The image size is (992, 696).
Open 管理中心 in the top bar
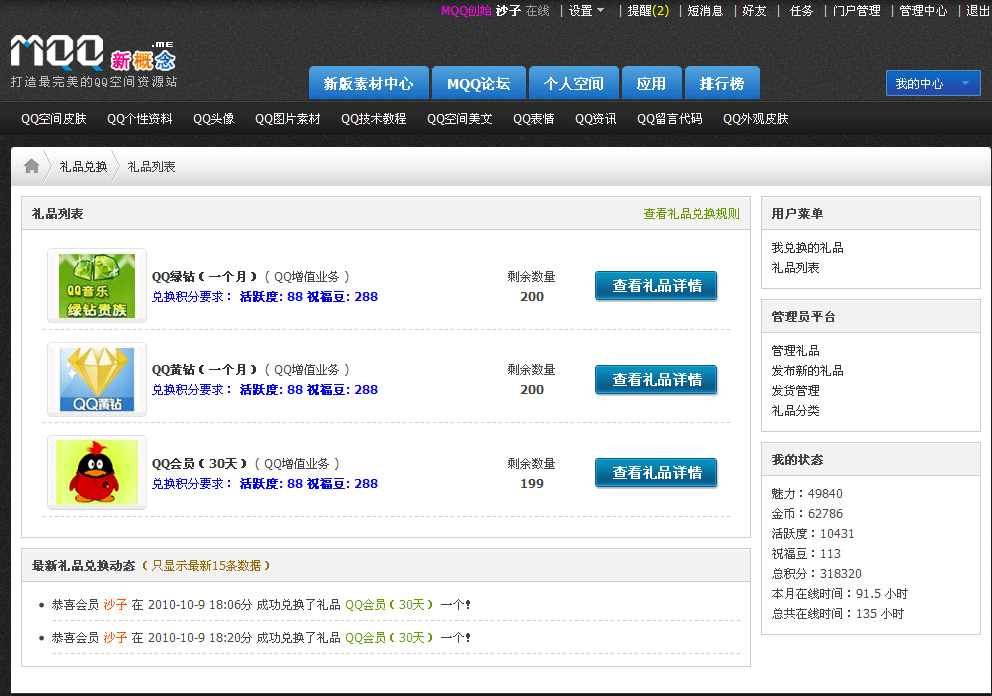point(924,11)
